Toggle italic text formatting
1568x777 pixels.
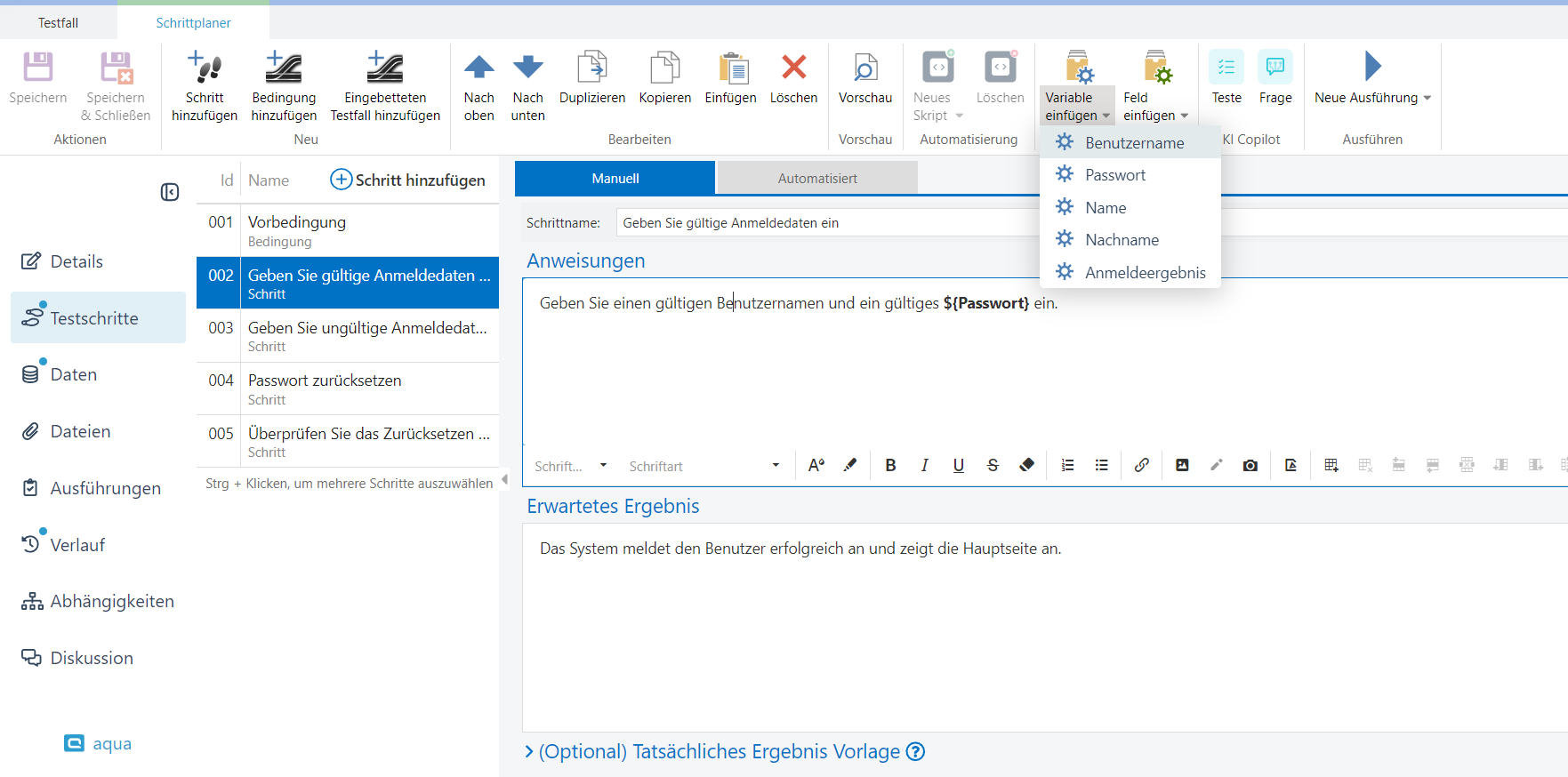[x=924, y=465]
